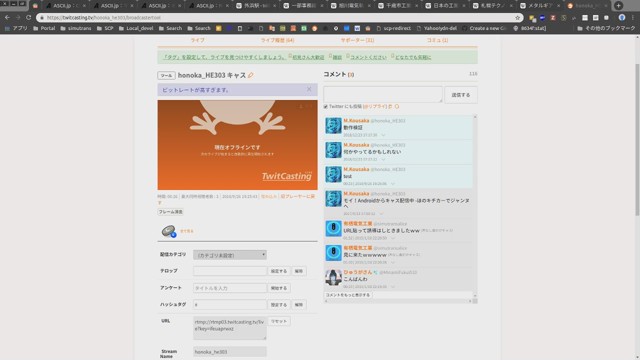Screen dimensions: 640x360
Task: Click the ツール button beside the title
Action: pyautogui.click(x=166, y=76)
